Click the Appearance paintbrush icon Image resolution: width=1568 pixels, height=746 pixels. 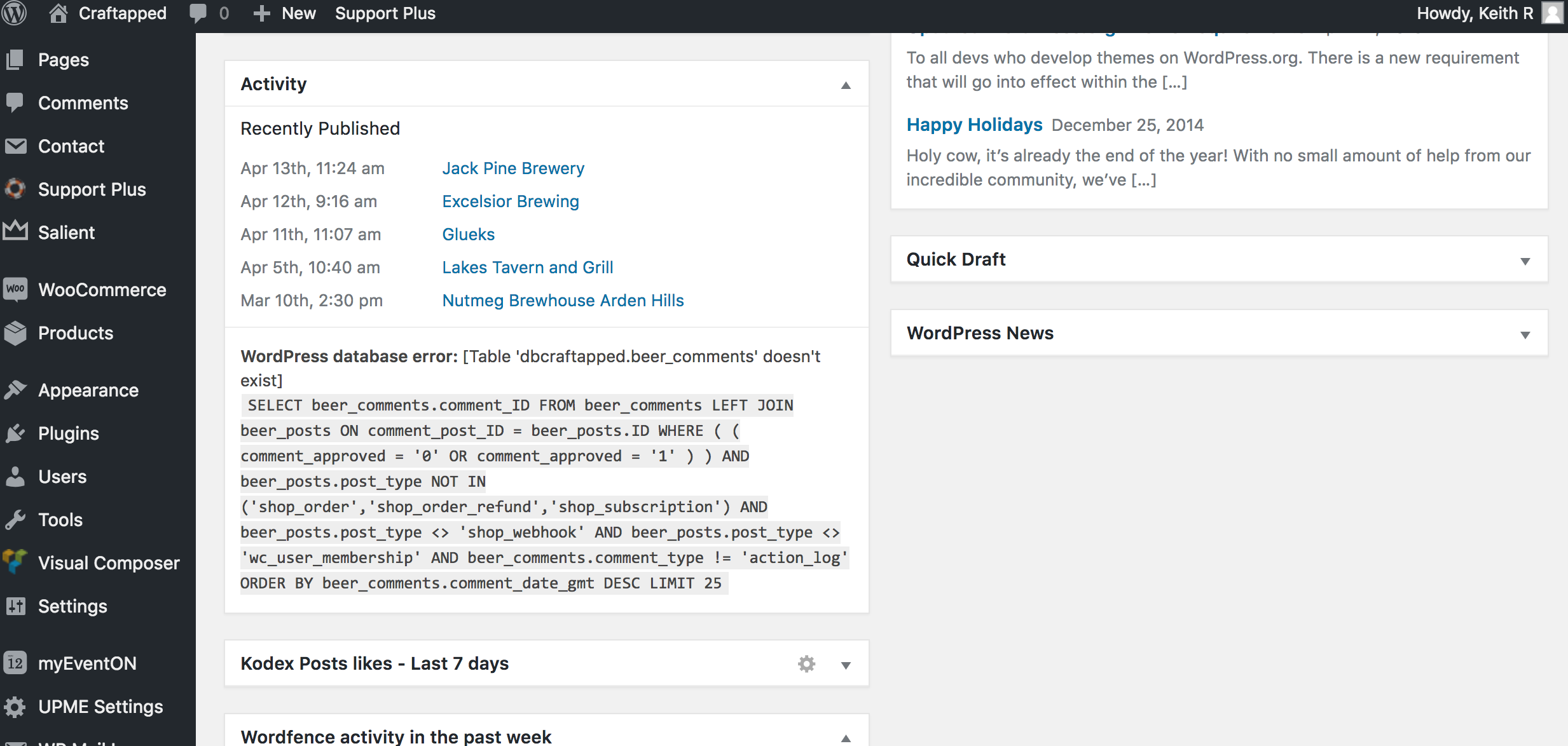click(15, 390)
